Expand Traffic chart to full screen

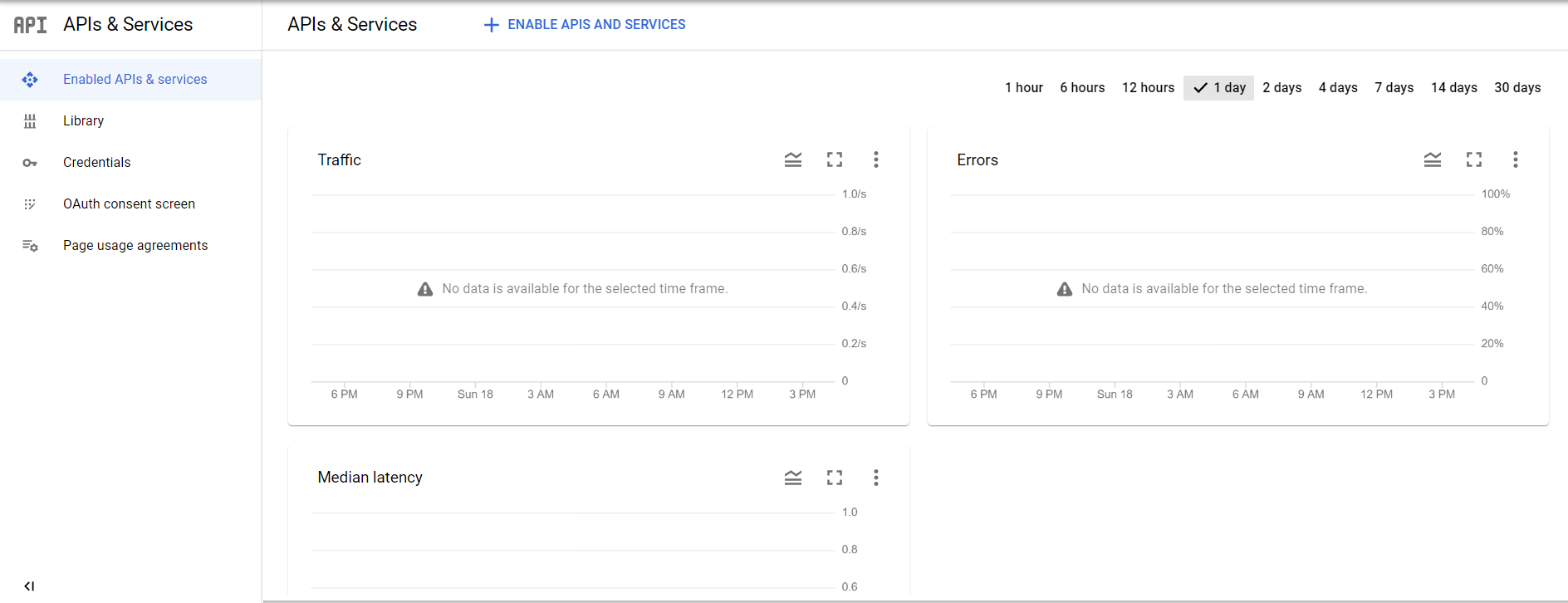click(x=834, y=159)
